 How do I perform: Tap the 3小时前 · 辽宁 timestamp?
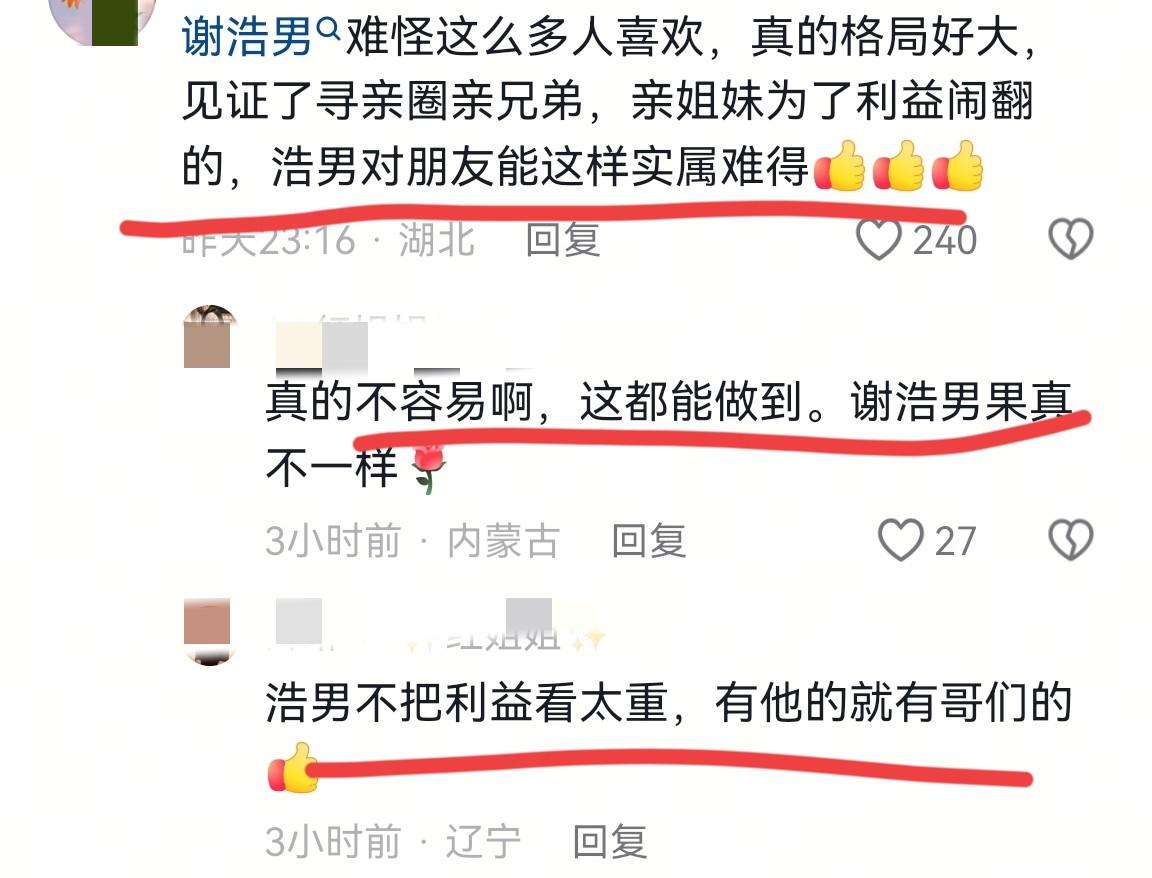coord(393,841)
